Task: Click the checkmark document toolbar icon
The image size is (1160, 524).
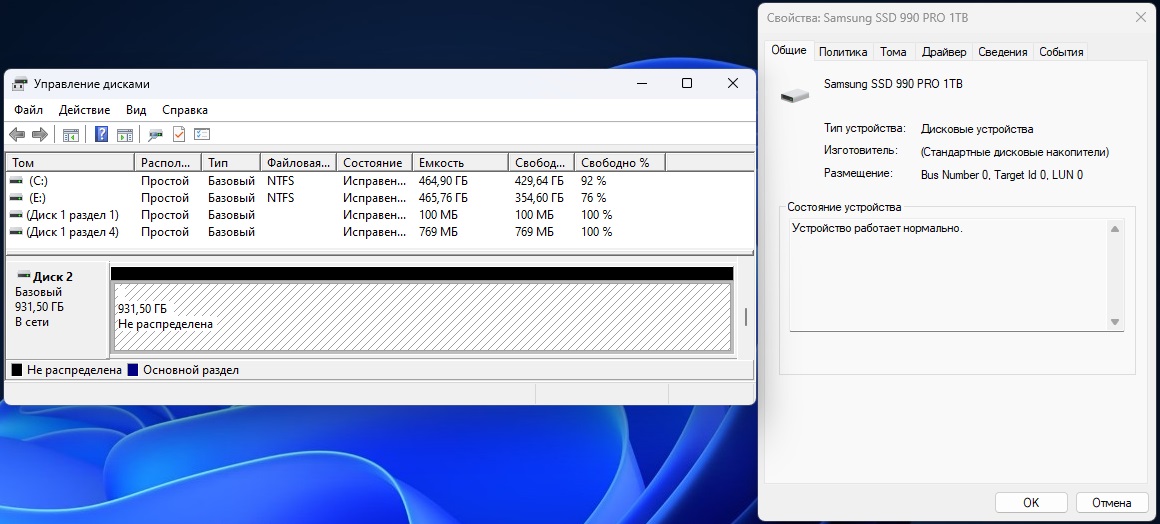Action: coord(178,135)
